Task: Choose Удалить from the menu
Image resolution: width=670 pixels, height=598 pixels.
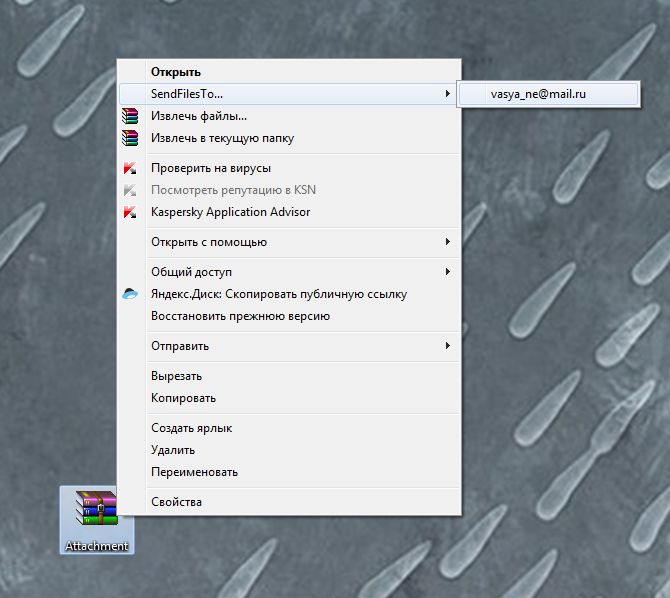Action: 289,450
